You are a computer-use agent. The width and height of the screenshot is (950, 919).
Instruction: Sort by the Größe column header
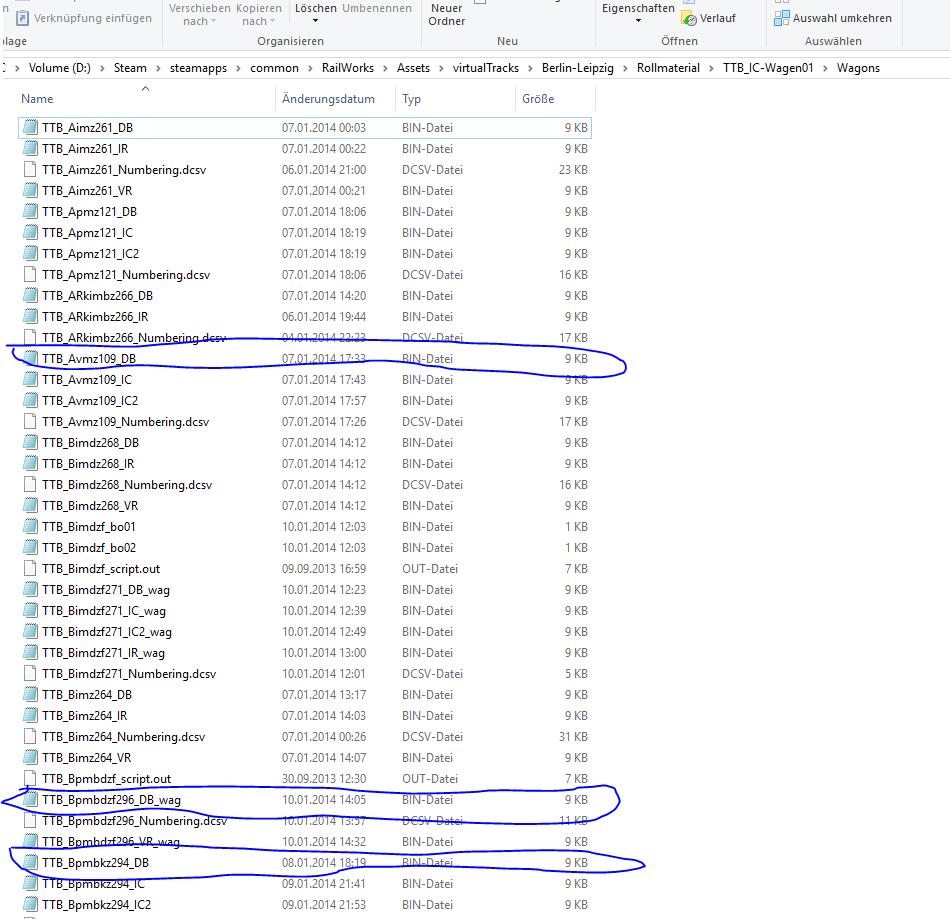coord(538,99)
